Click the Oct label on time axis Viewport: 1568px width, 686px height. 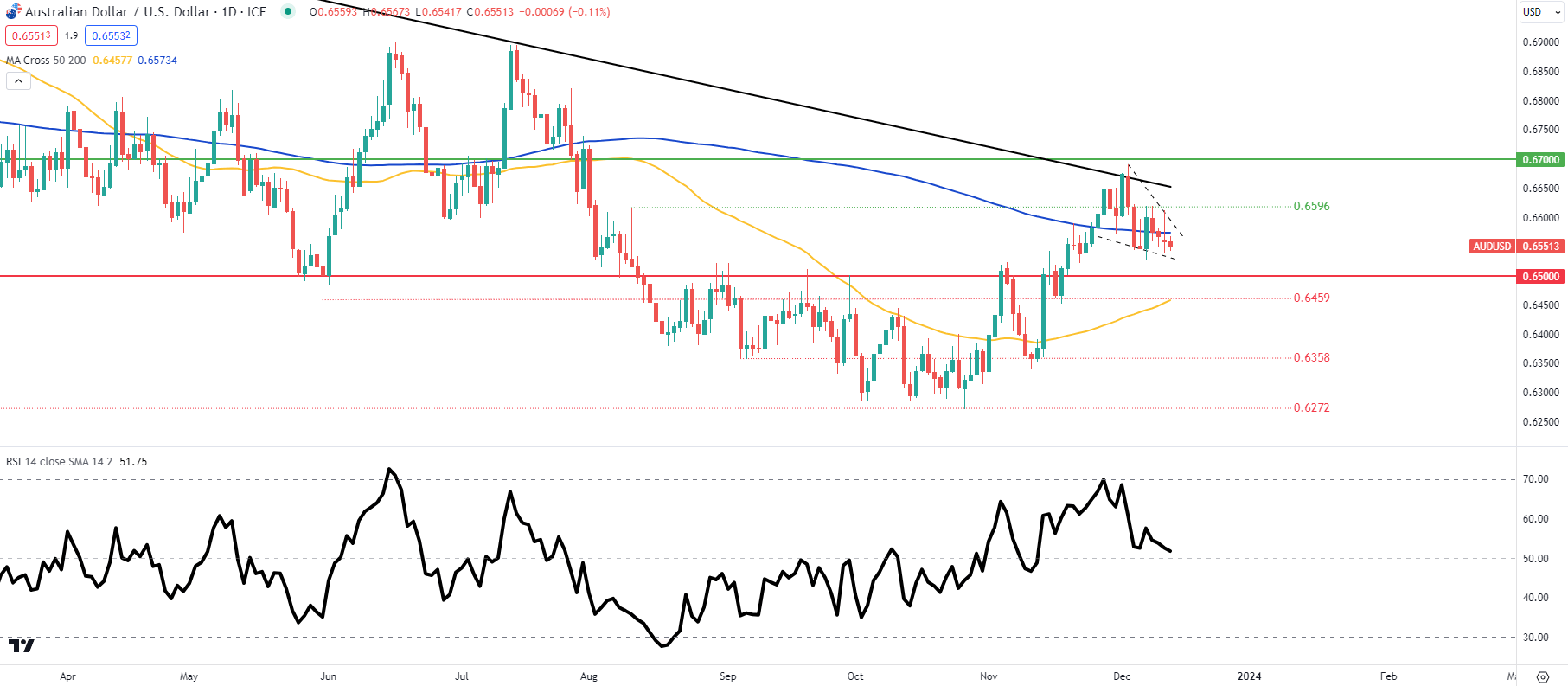[855, 676]
